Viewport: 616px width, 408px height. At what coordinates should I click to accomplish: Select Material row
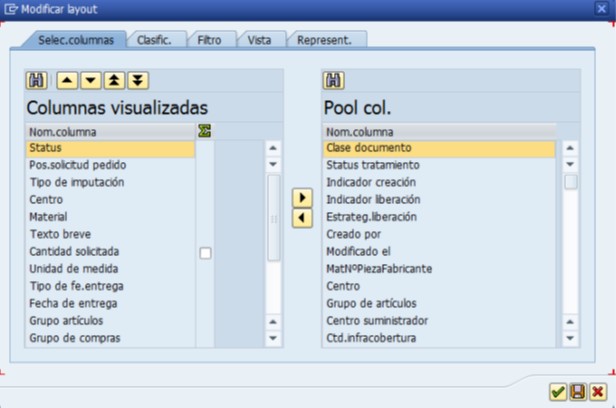pos(110,217)
